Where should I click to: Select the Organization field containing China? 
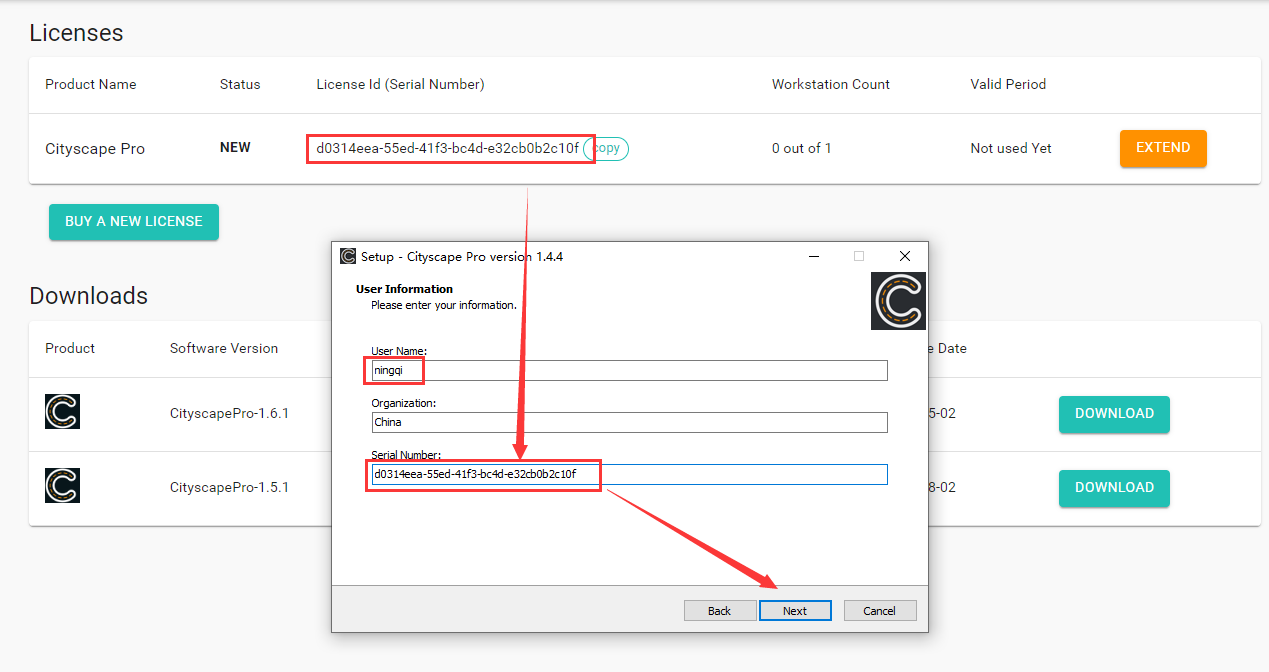(x=629, y=422)
